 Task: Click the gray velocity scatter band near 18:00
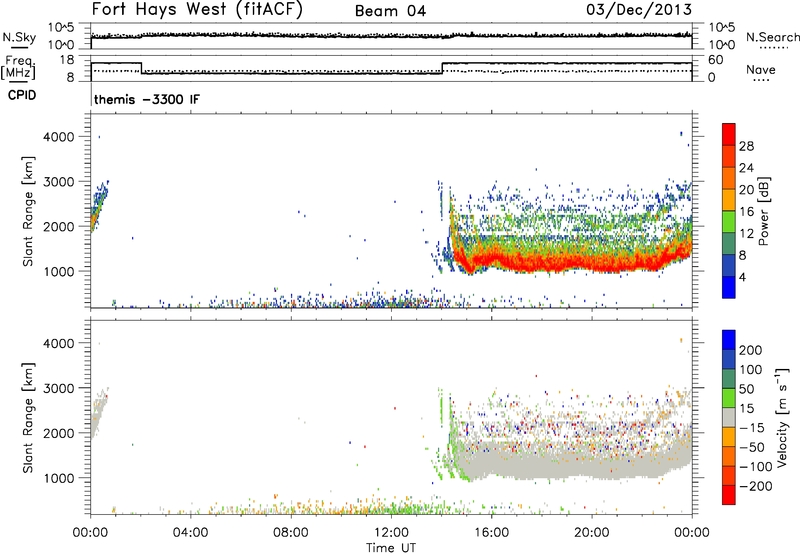tap(541, 465)
